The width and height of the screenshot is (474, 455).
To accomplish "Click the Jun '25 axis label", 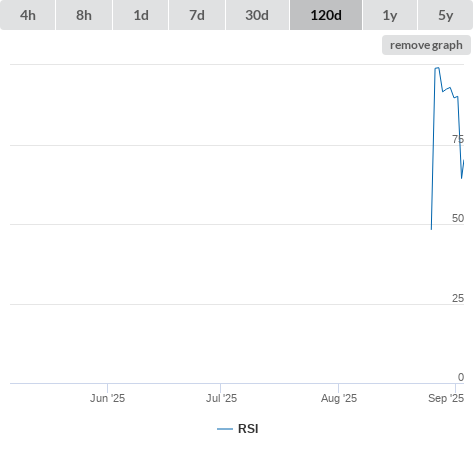I will (x=107, y=398).
